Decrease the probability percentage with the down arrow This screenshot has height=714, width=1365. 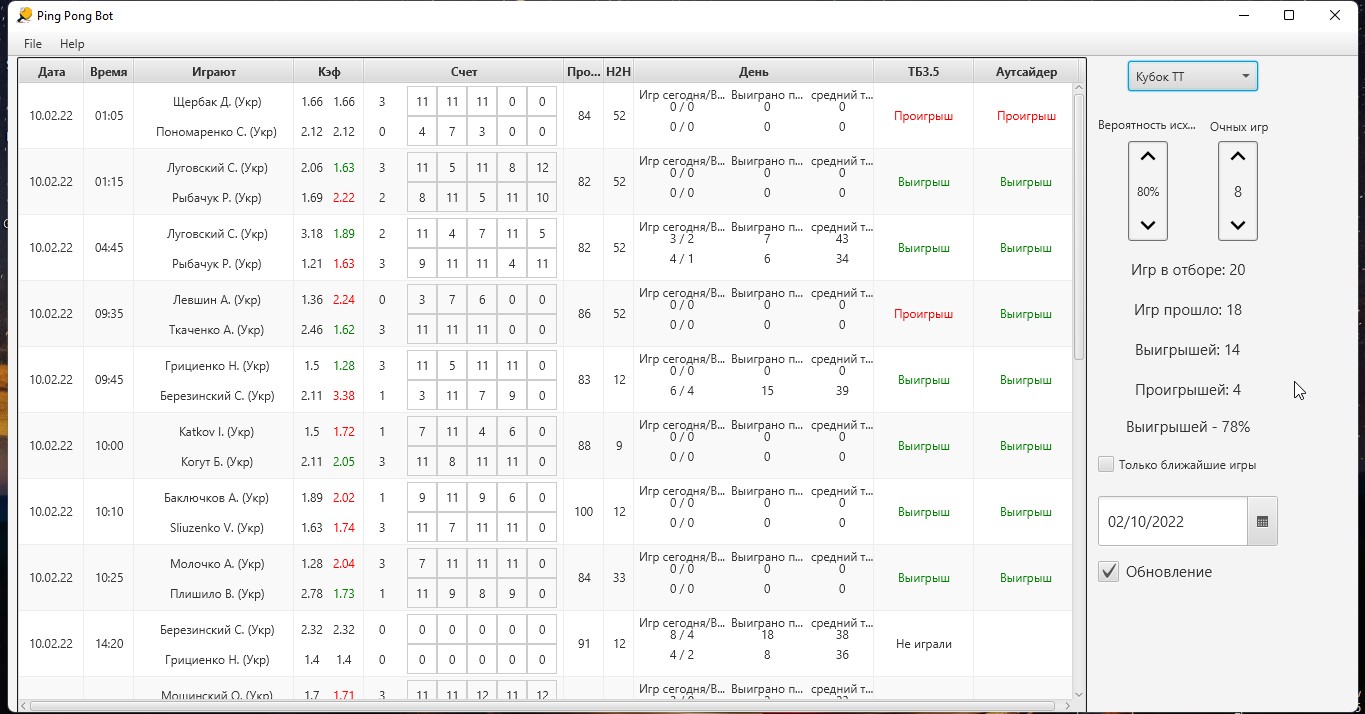click(x=1147, y=225)
